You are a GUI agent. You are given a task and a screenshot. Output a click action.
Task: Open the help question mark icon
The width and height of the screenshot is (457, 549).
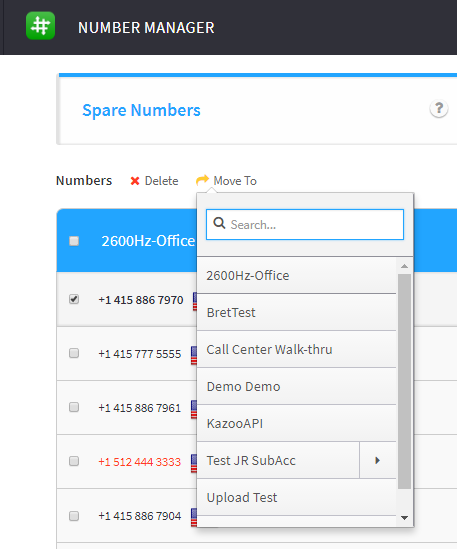438,109
